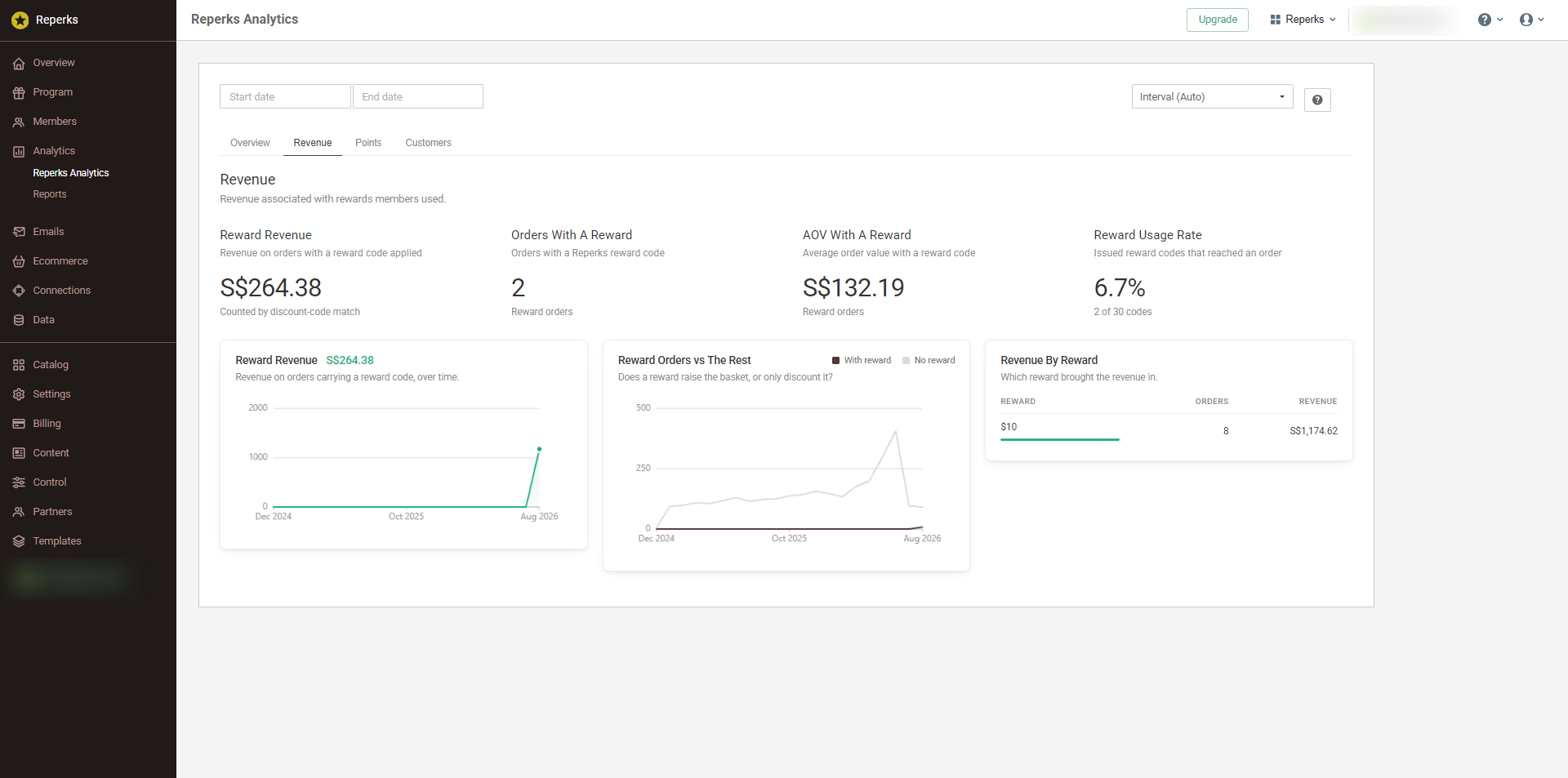The width and height of the screenshot is (1568, 778).
Task: Click the help question icon beside Interval
Action: [x=1317, y=100]
